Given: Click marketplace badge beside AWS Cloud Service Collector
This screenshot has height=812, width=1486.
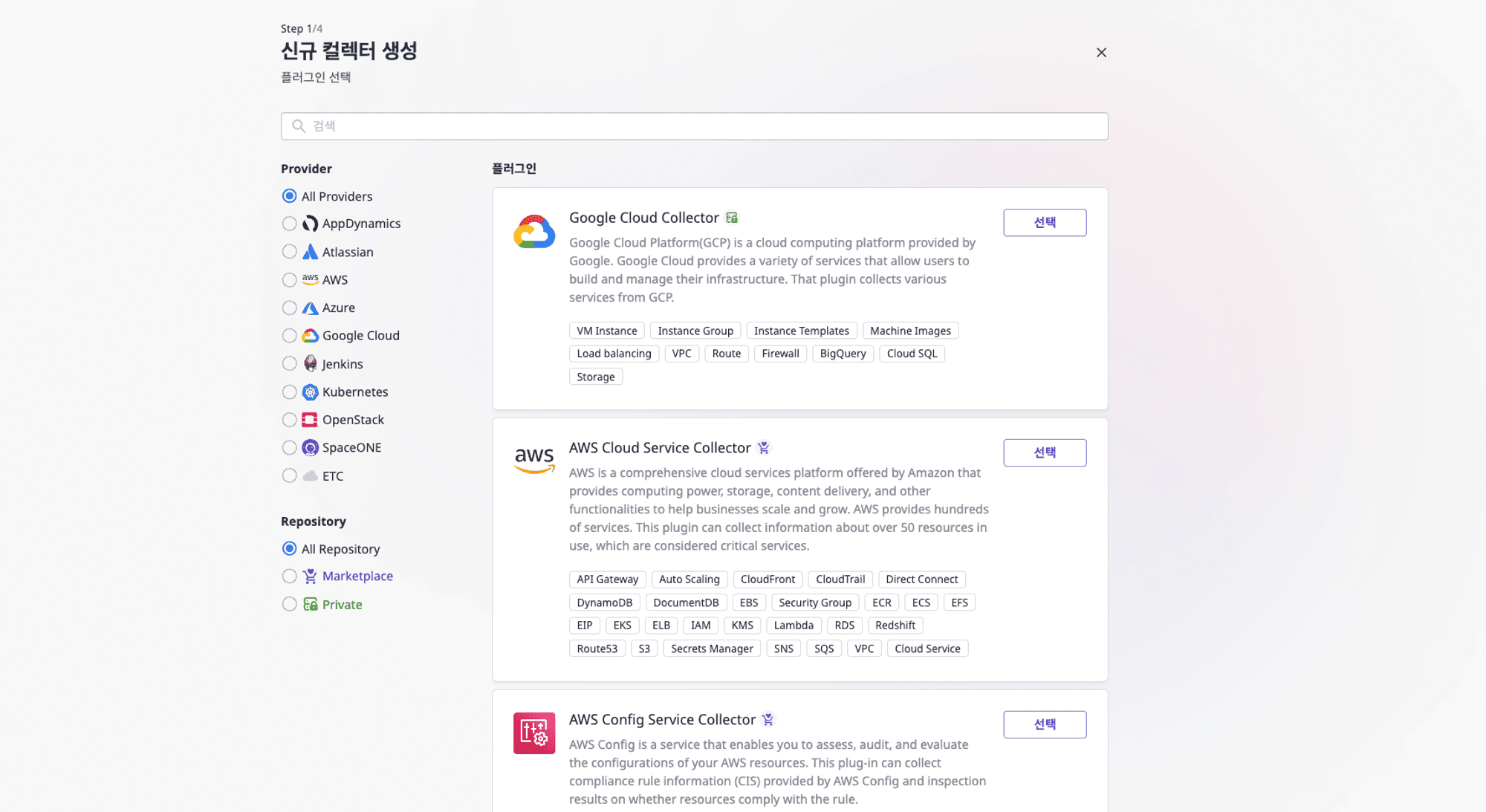Looking at the screenshot, I should (763, 448).
